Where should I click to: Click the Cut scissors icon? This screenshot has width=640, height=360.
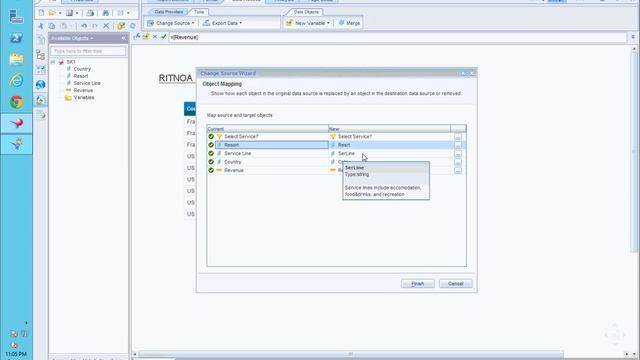pyautogui.click(x=41, y=26)
